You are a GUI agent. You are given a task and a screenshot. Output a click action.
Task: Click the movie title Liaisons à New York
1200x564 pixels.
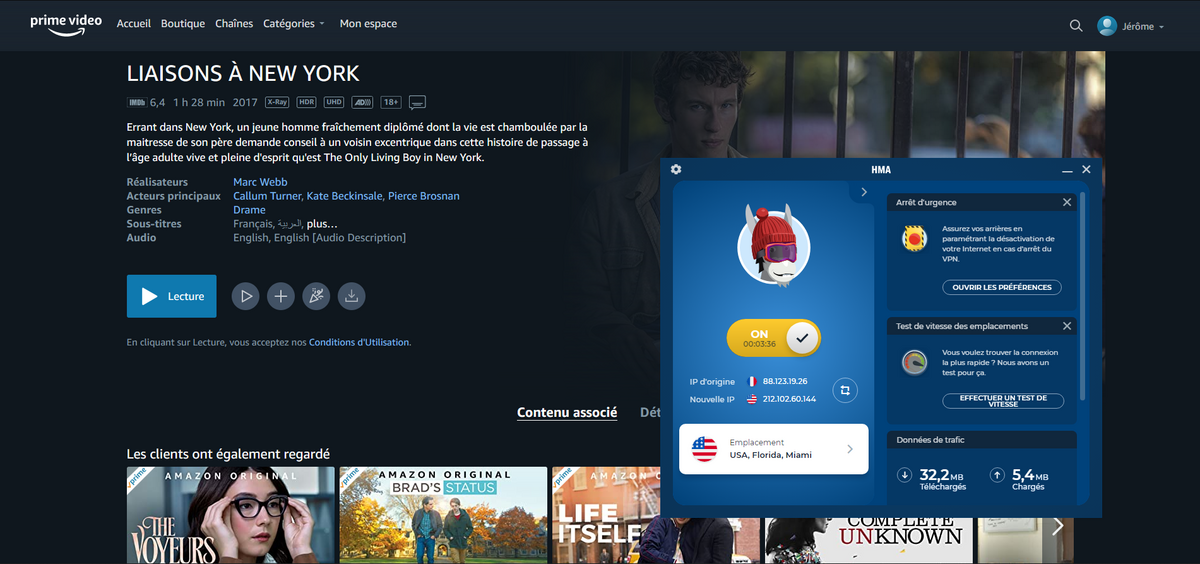(243, 74)
